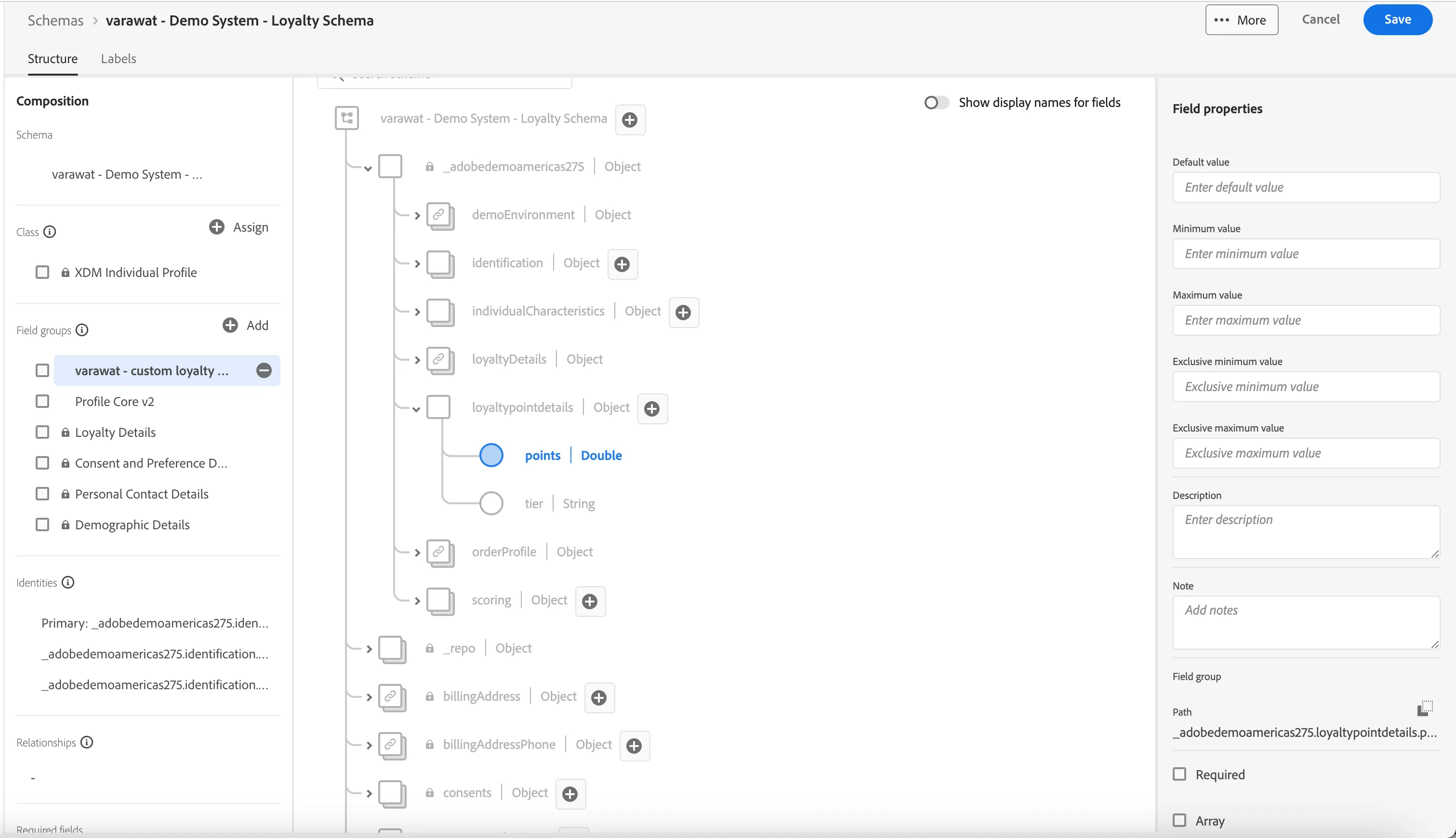Check the Required checkbox
The height and width of the screenshot is (838, 1456).
point(1179,774)
